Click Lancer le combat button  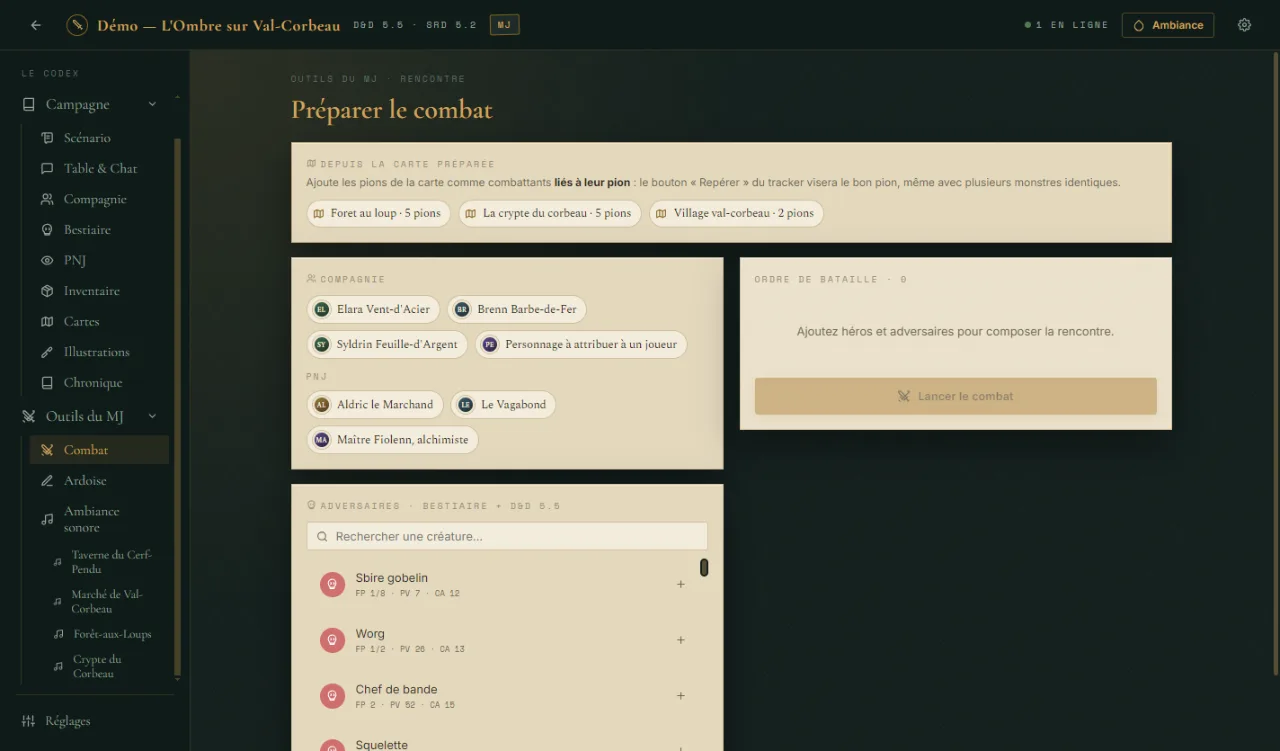956,396
